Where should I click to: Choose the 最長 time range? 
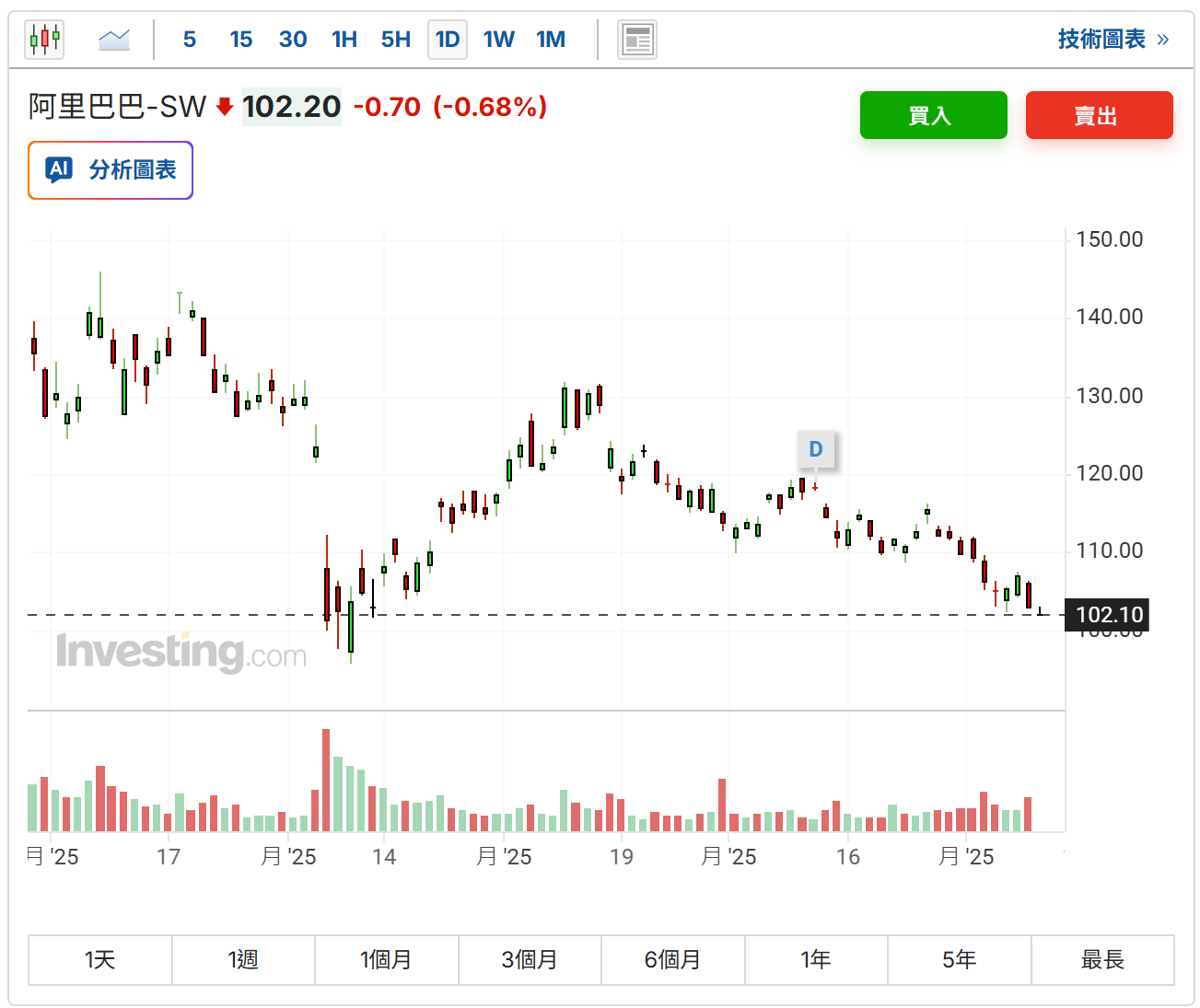(1103, 960)
